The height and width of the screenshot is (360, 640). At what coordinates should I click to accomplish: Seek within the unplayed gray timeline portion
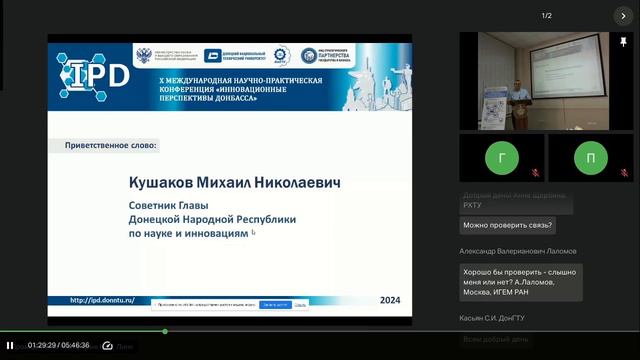[402, 331]
